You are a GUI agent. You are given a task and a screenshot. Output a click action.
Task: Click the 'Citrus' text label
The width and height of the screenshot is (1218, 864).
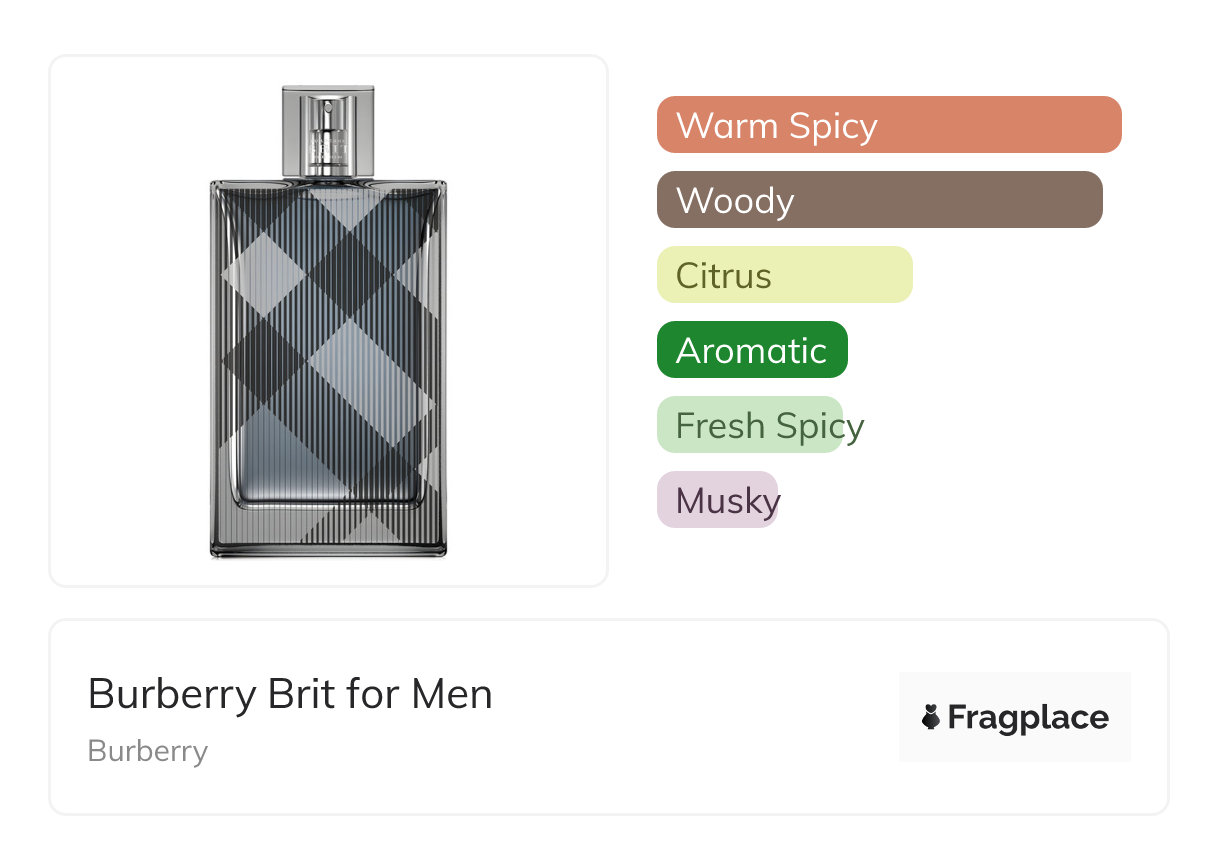point(723,276)
